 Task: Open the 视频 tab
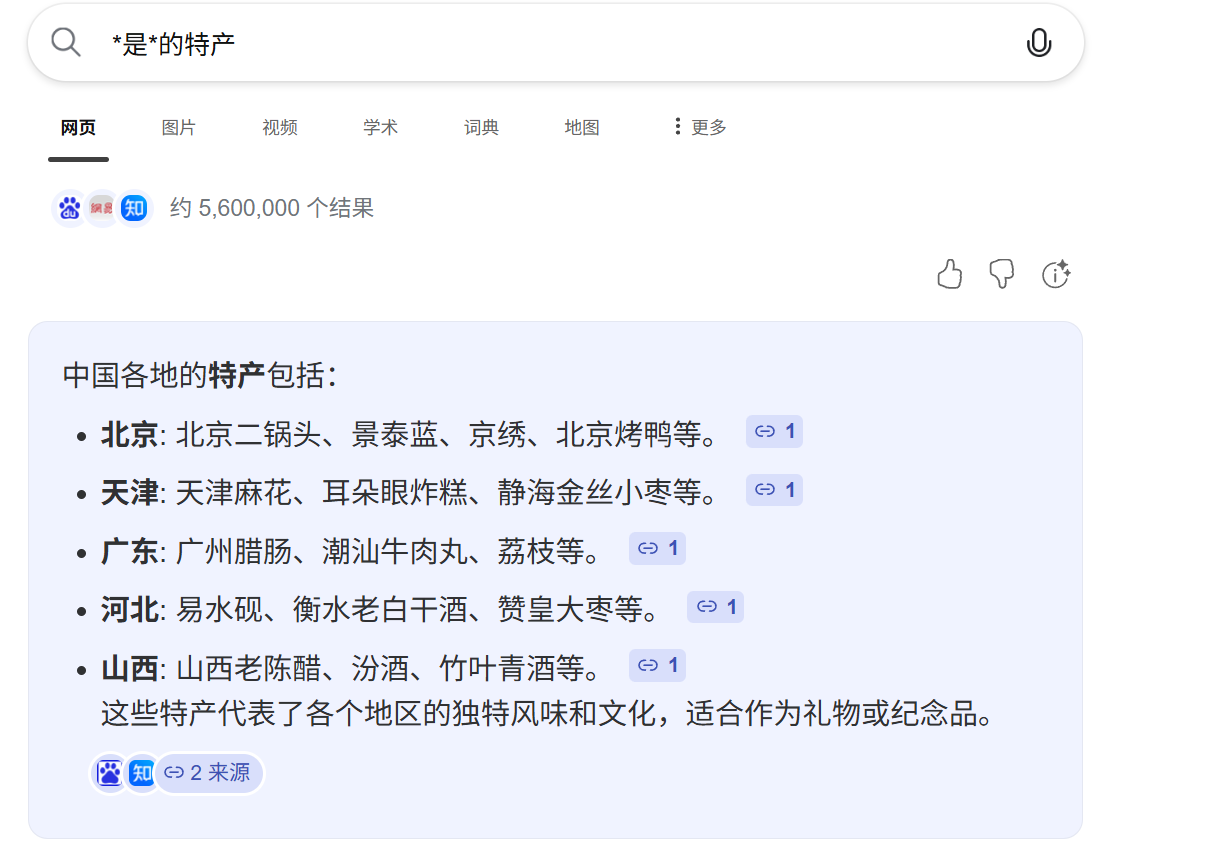(280, 128)
